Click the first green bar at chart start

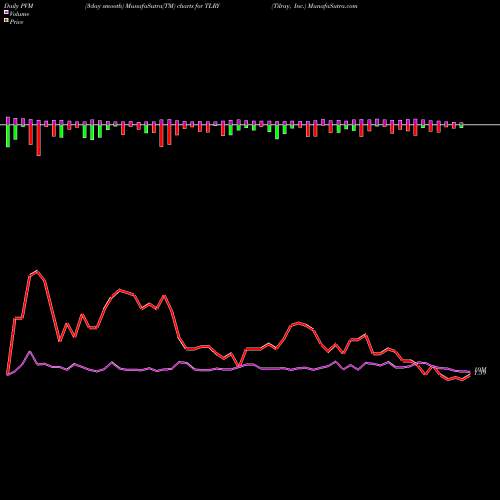tap(8, 136)
